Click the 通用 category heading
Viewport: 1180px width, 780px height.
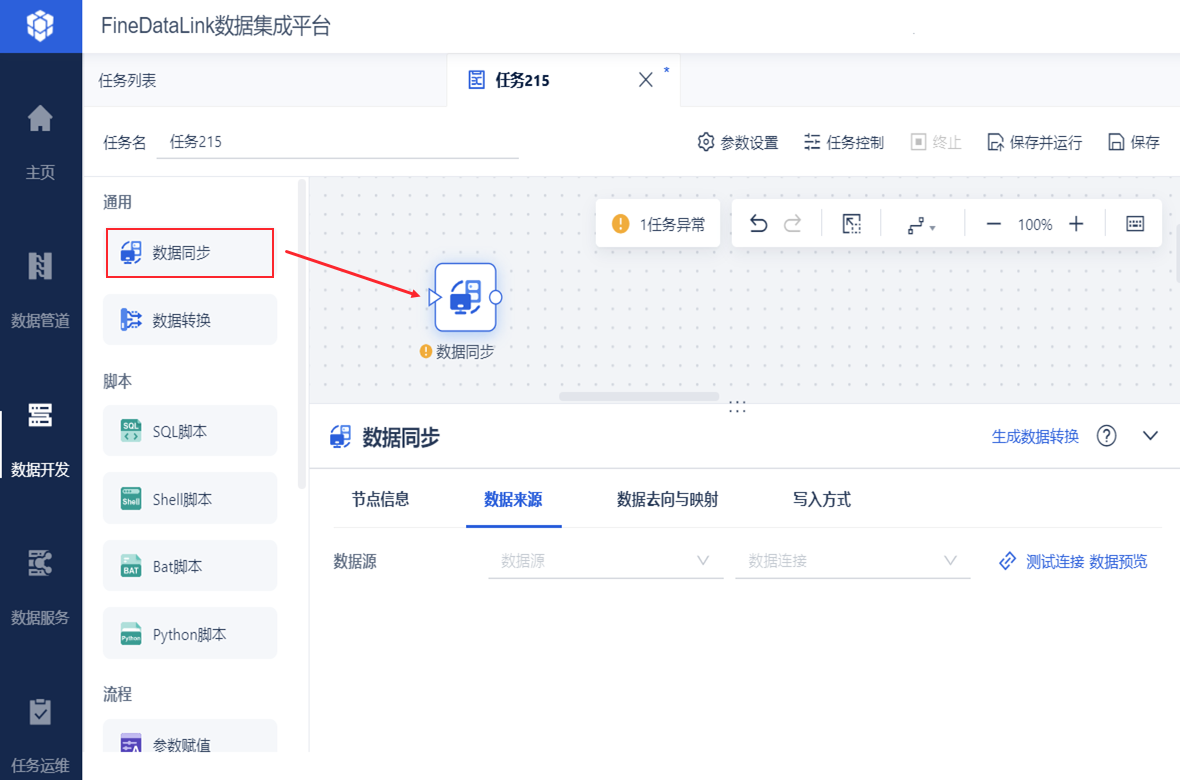pos(117,202)
